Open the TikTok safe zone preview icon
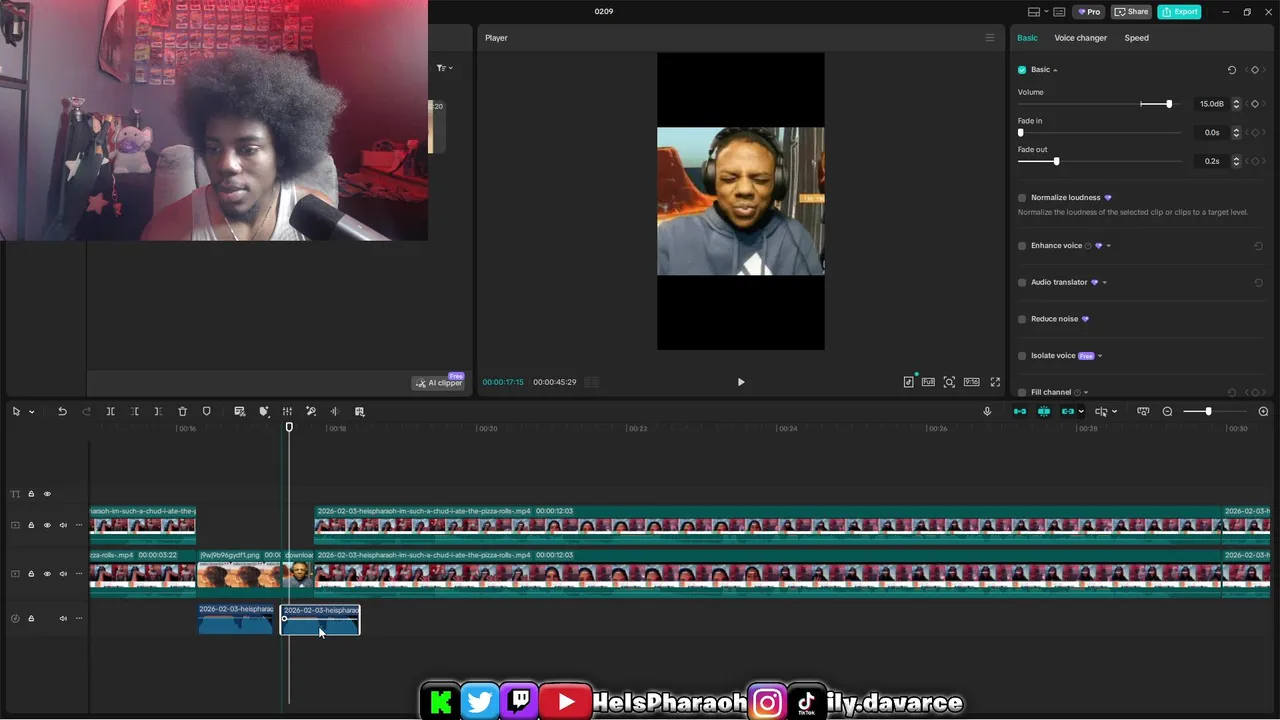 pyautogui.click(x=908, y=382)
